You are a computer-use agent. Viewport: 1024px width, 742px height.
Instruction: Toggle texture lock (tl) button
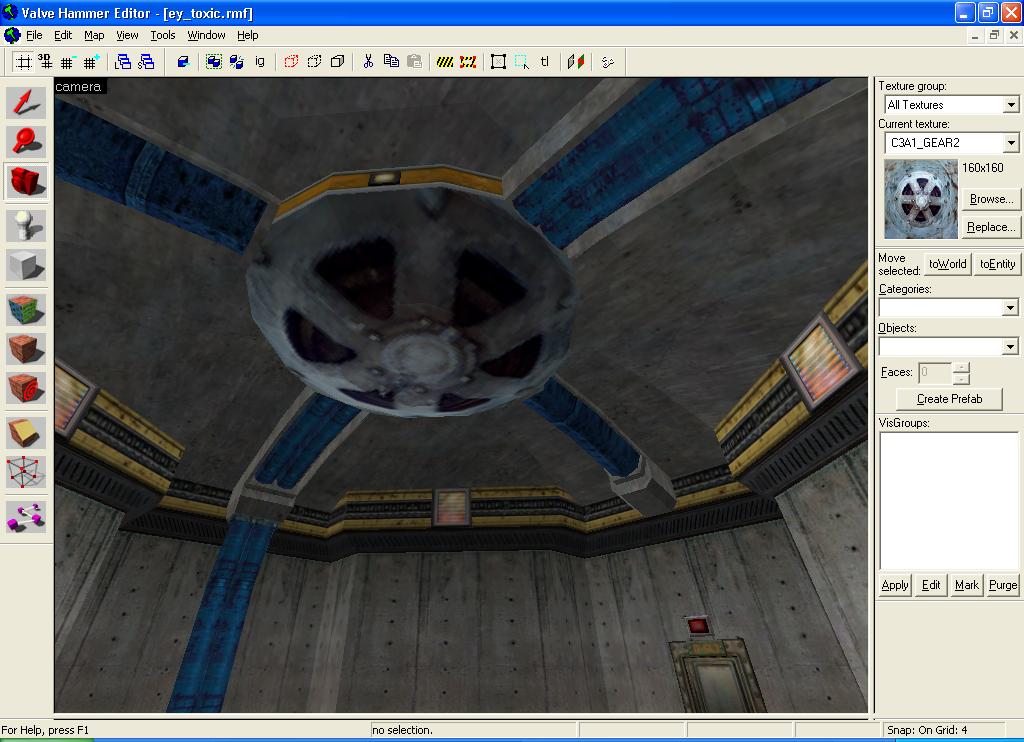545,62
